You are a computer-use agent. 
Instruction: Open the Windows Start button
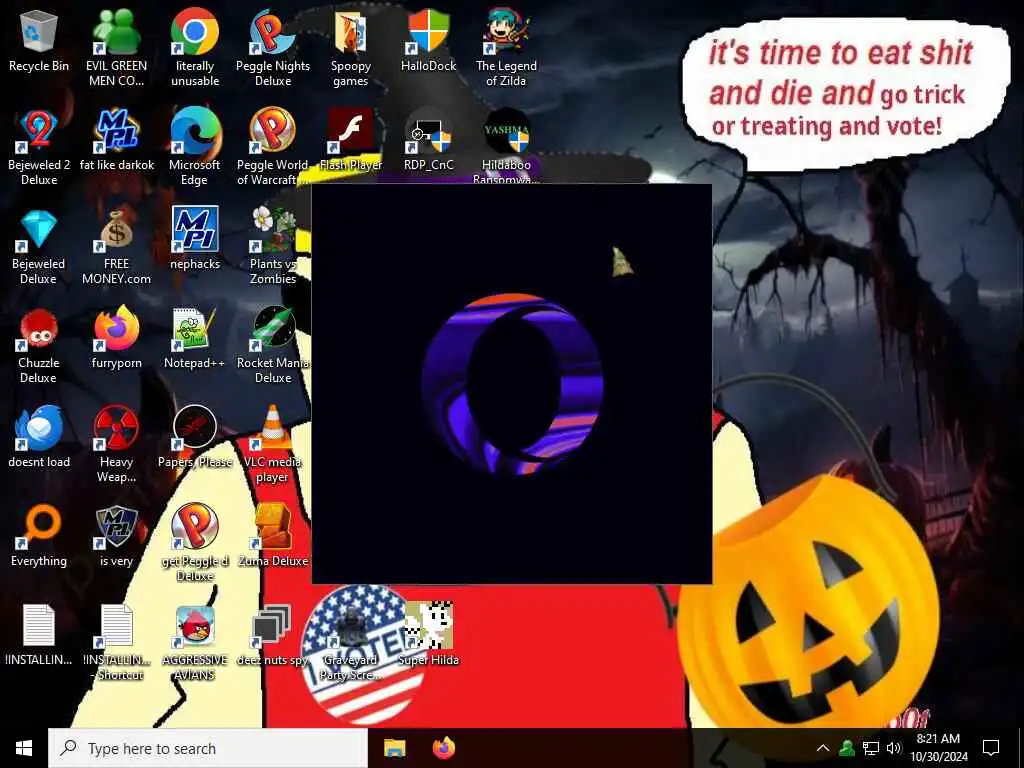coord(24,748)
